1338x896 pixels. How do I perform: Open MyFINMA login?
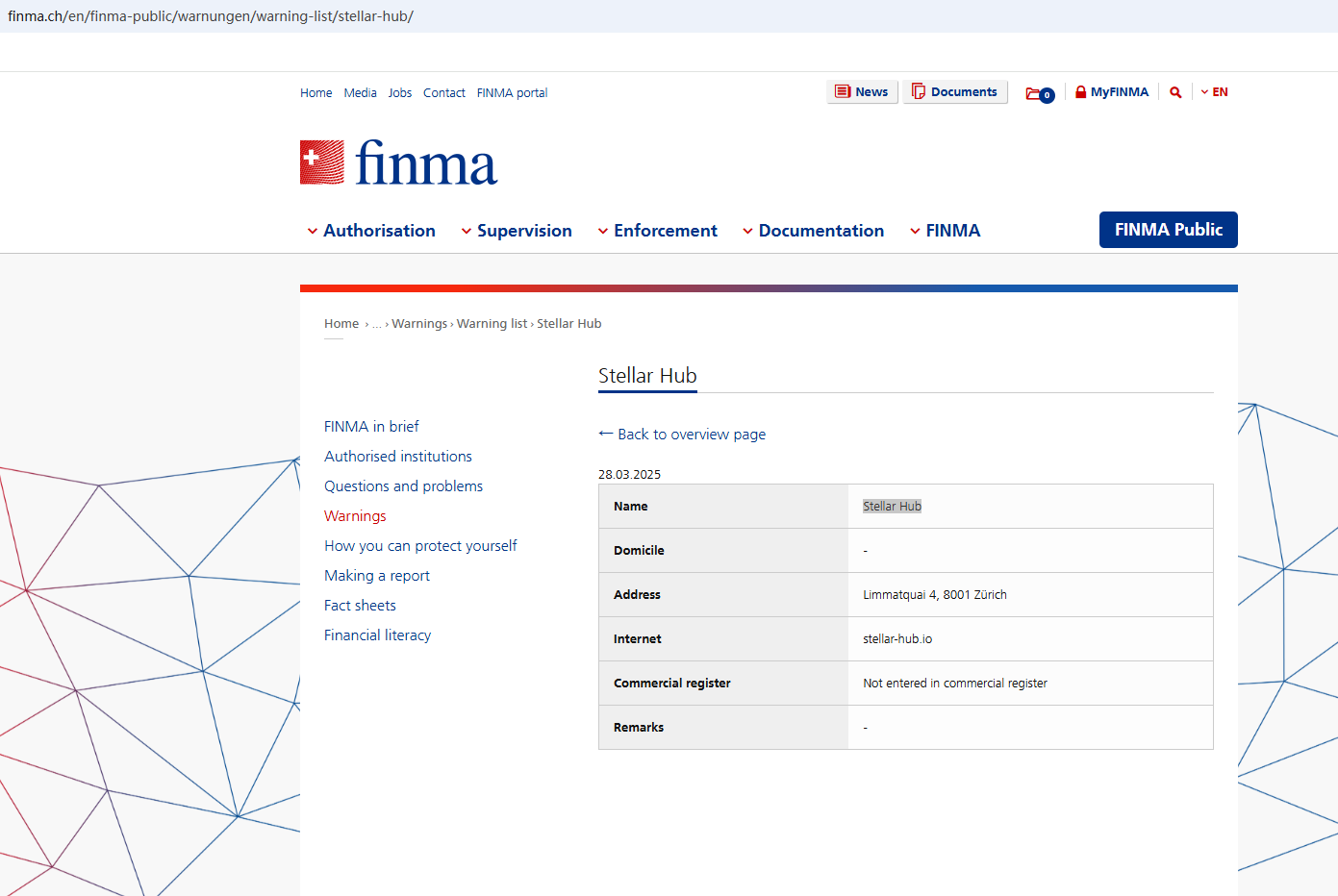1111,92
